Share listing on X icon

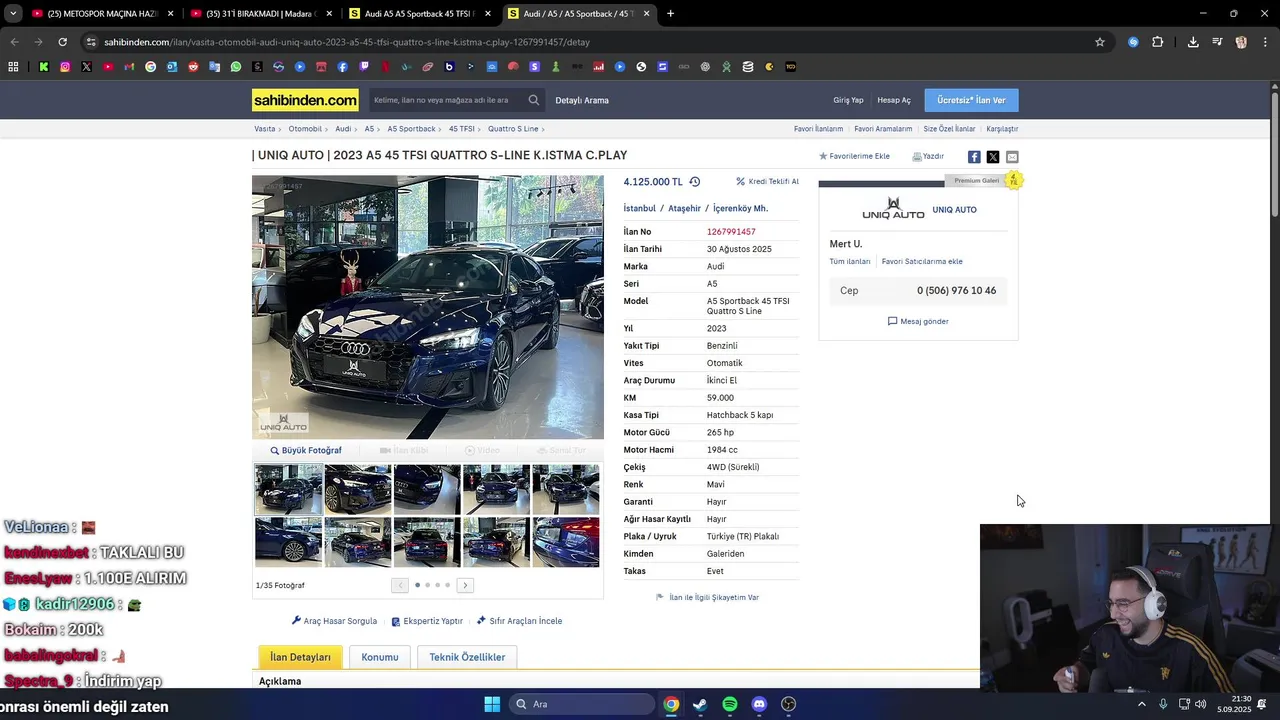(993, 157)
